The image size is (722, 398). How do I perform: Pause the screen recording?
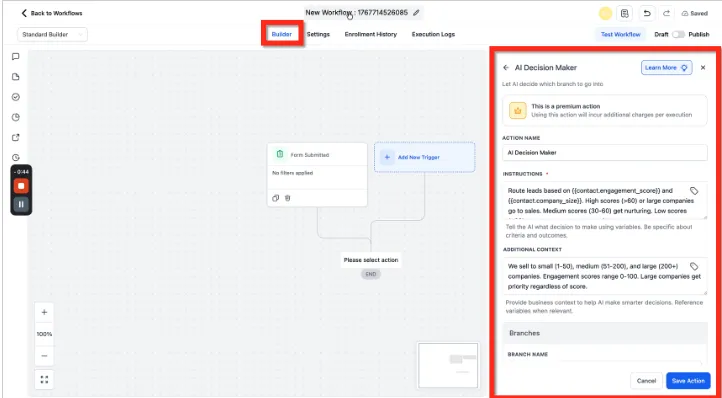pyautogui.click(x=21, y=204)
